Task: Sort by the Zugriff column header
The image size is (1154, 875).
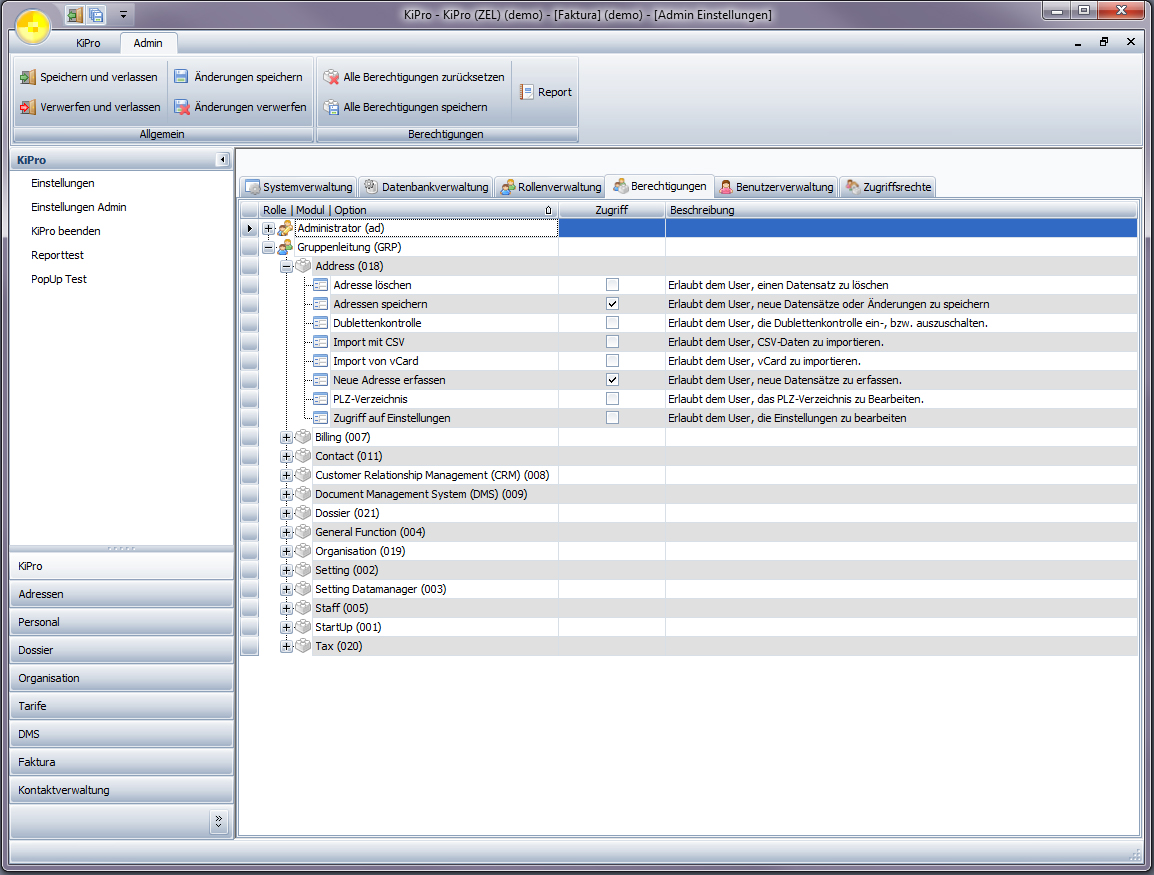Action: click(612, 210)
